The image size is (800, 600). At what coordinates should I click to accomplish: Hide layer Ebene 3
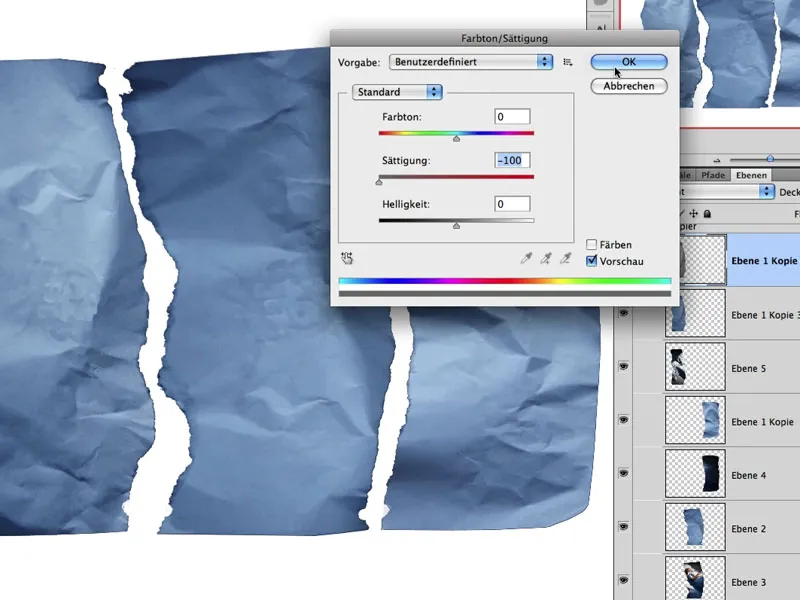coord(623,580)
